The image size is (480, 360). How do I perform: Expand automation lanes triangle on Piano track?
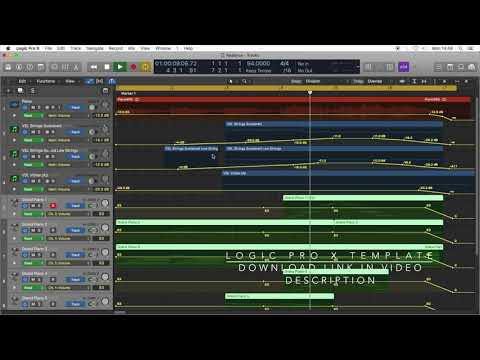click(x=14, y=116)
